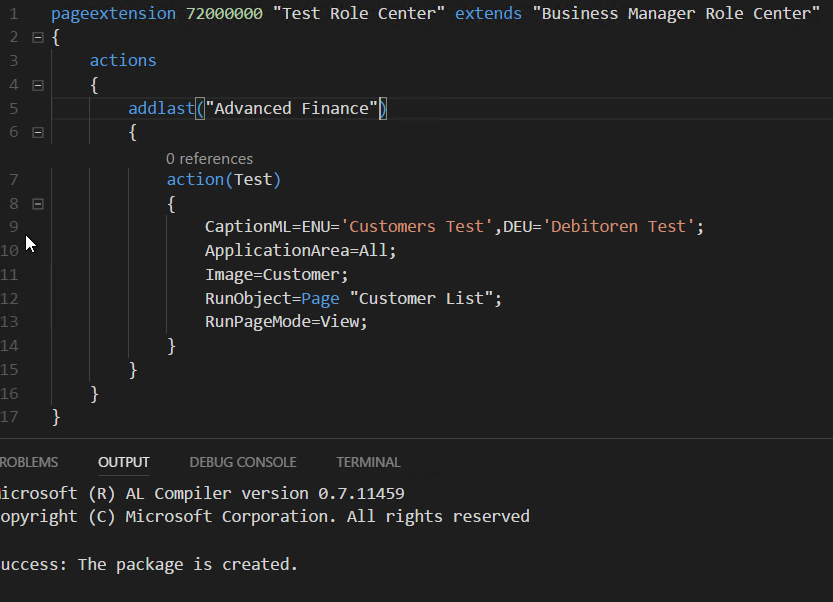
Task: Click line number 9 in the gutter
Action: point(12,226)
